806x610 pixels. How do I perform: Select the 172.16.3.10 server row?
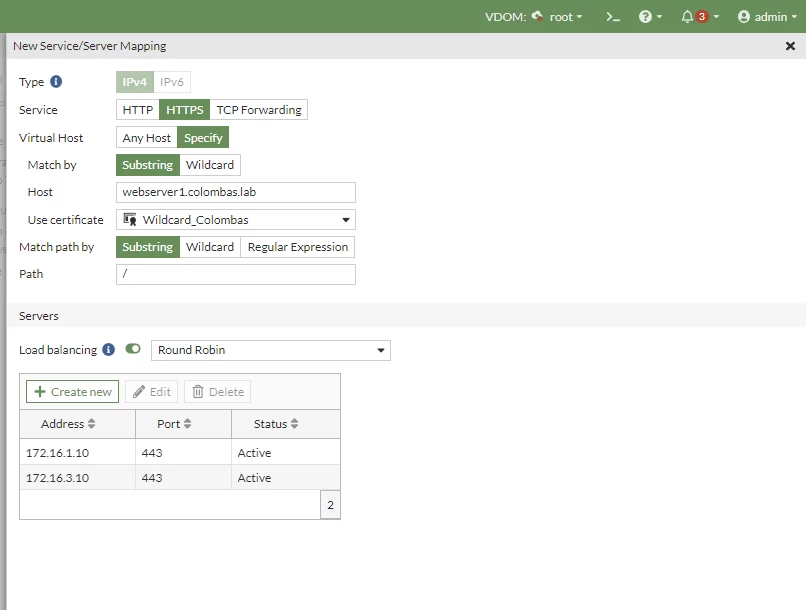point(180,477)
